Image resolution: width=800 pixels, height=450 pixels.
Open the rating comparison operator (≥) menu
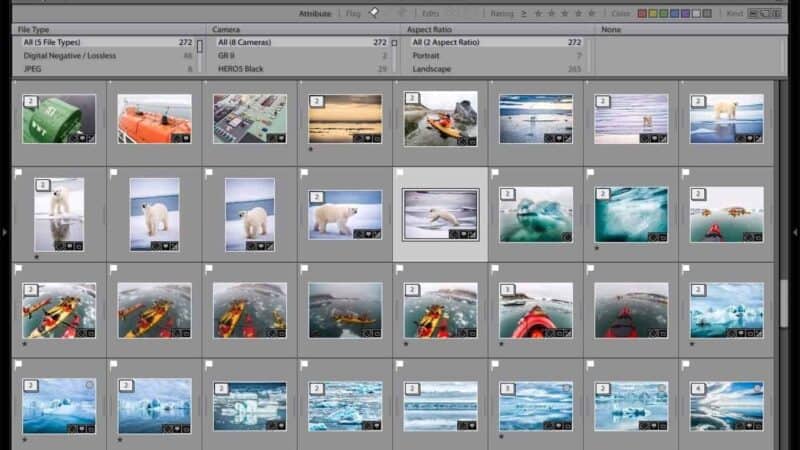pyautogui.click(x=523, y=13)
